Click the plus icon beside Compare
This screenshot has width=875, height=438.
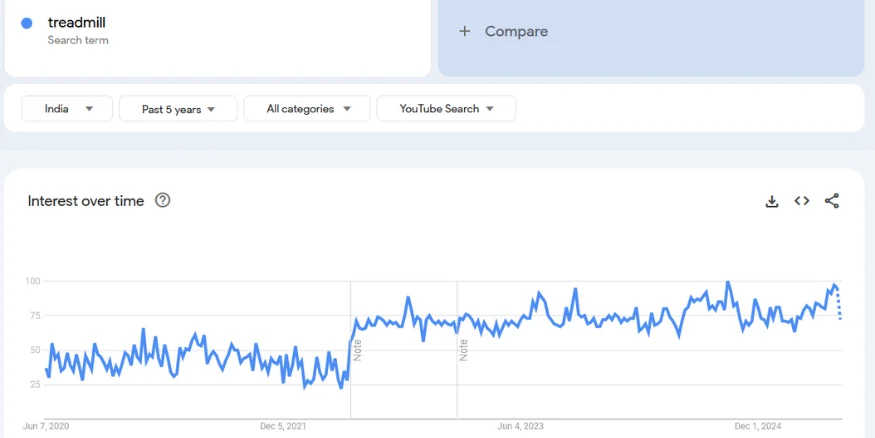[464, 31]
